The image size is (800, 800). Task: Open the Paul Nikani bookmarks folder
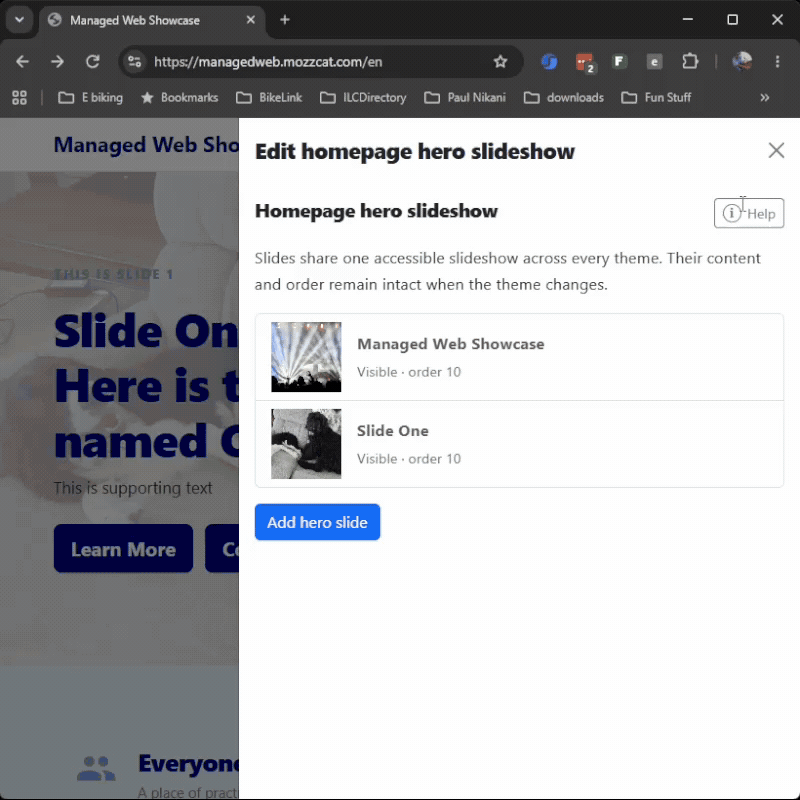pos(465,97)
